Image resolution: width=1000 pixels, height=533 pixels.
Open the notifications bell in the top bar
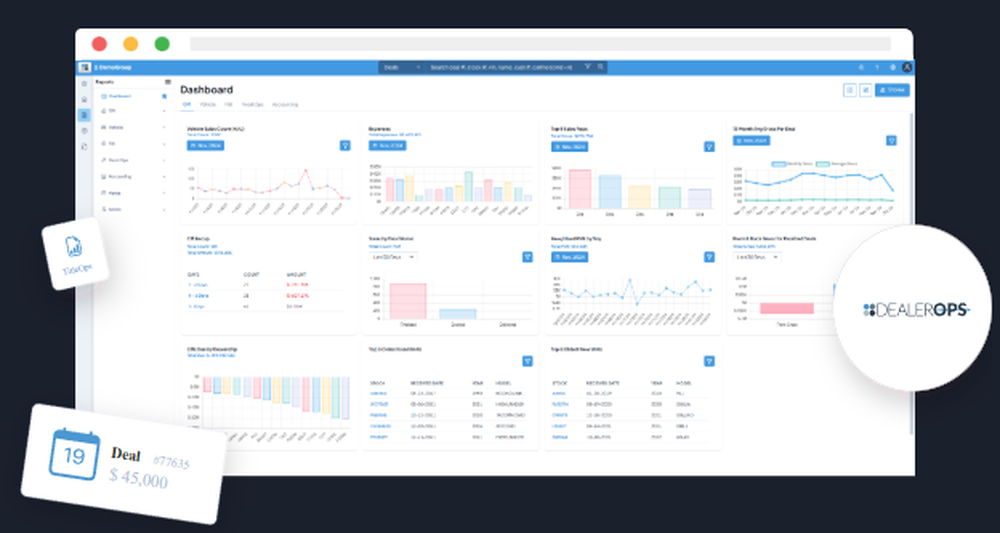862,67
